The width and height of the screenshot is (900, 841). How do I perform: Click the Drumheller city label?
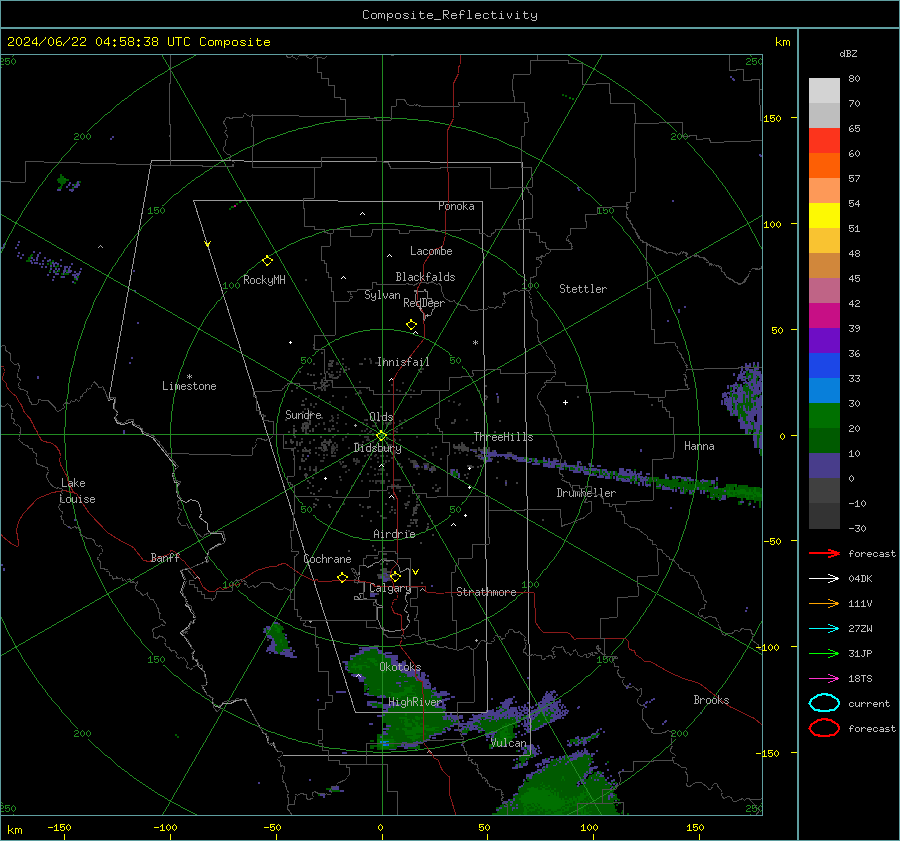(x=586, y=493)
